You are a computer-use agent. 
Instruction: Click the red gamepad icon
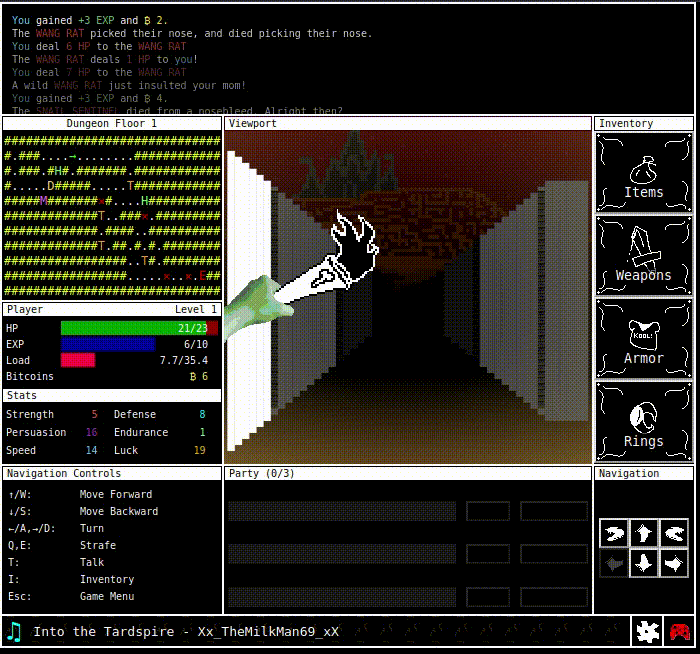click(679, 631)
